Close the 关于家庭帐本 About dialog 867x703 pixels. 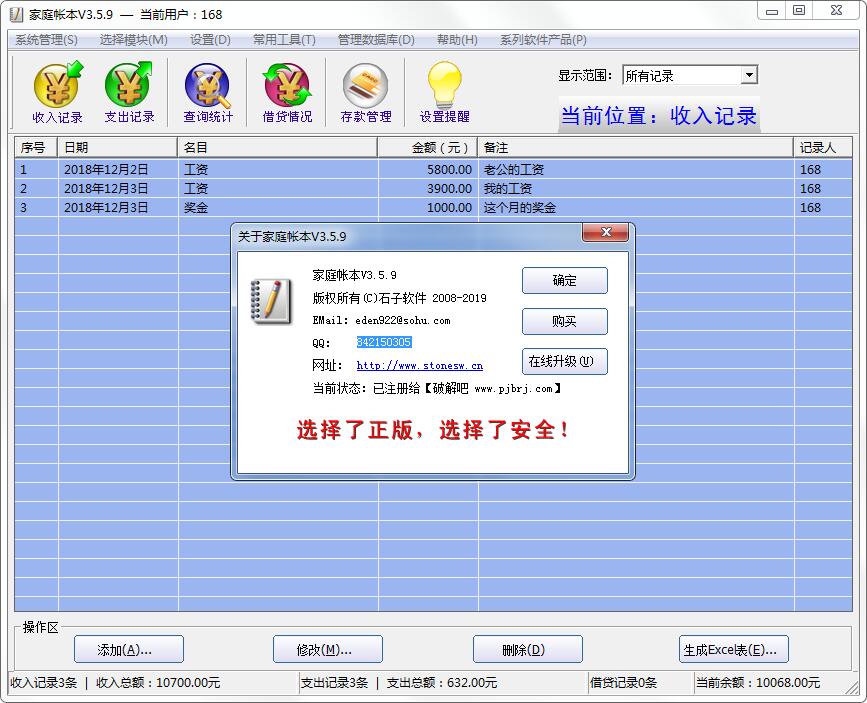coord(606,233)
